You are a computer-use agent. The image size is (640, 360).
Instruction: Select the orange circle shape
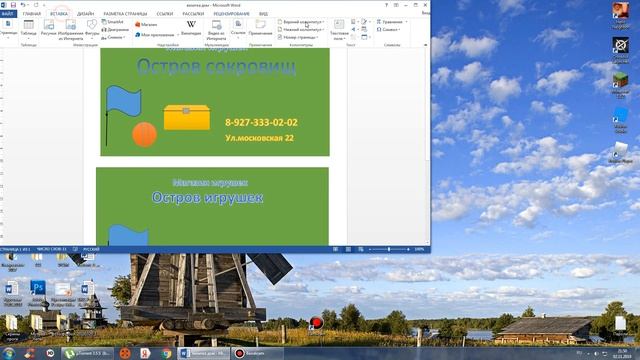[144, 134]
